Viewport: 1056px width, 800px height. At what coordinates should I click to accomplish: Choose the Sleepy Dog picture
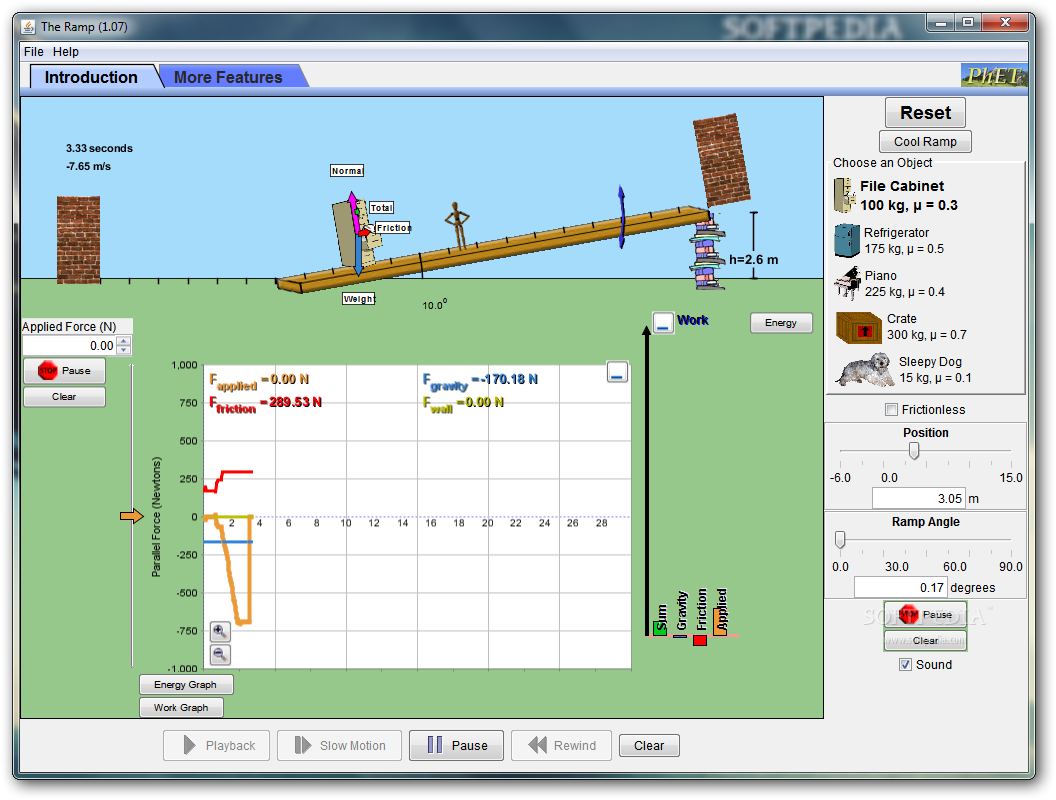pos(865,370)
